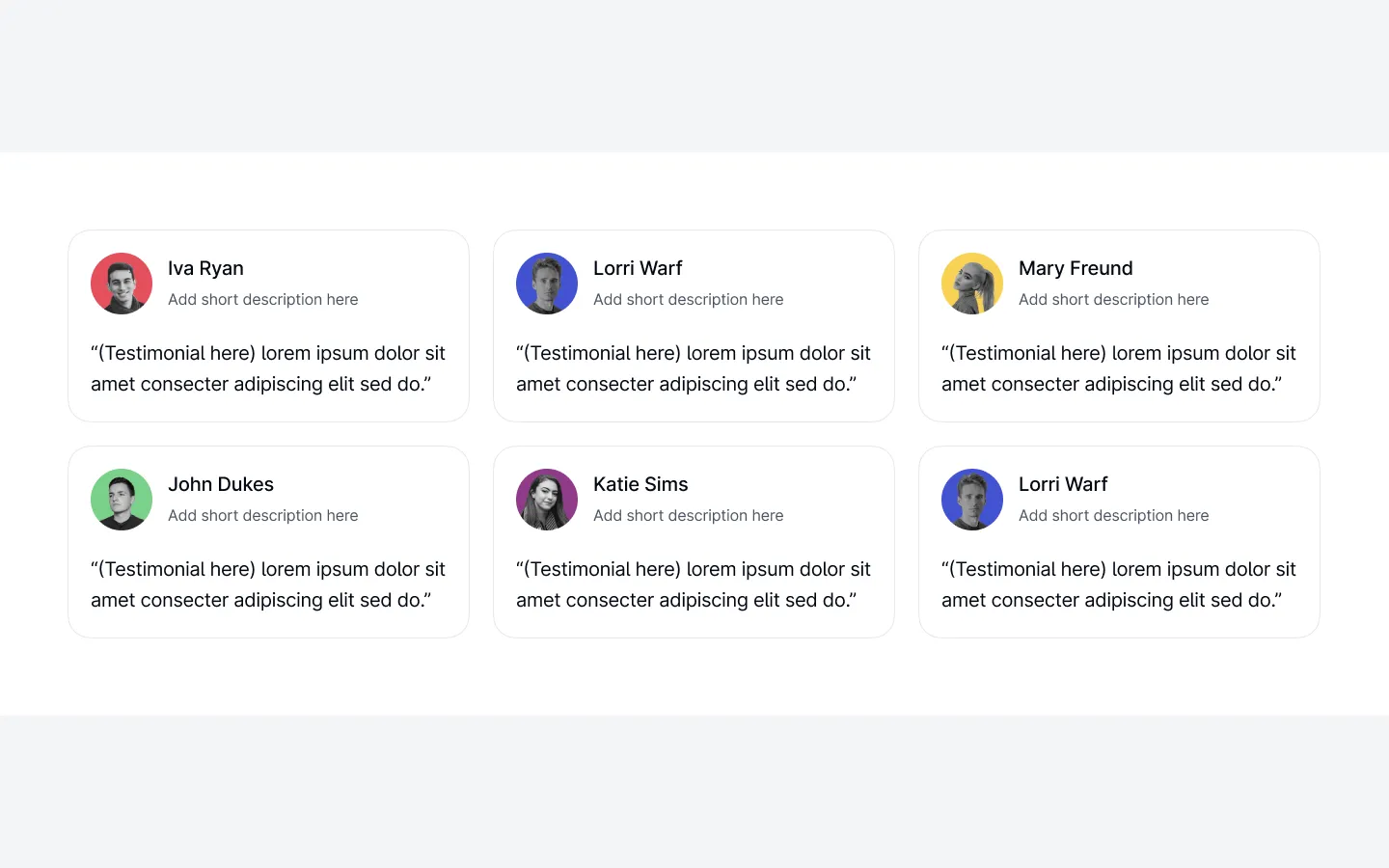
Task: Select the testimonial quote in Katie Sims' card
Action: [x=694, y=584]
